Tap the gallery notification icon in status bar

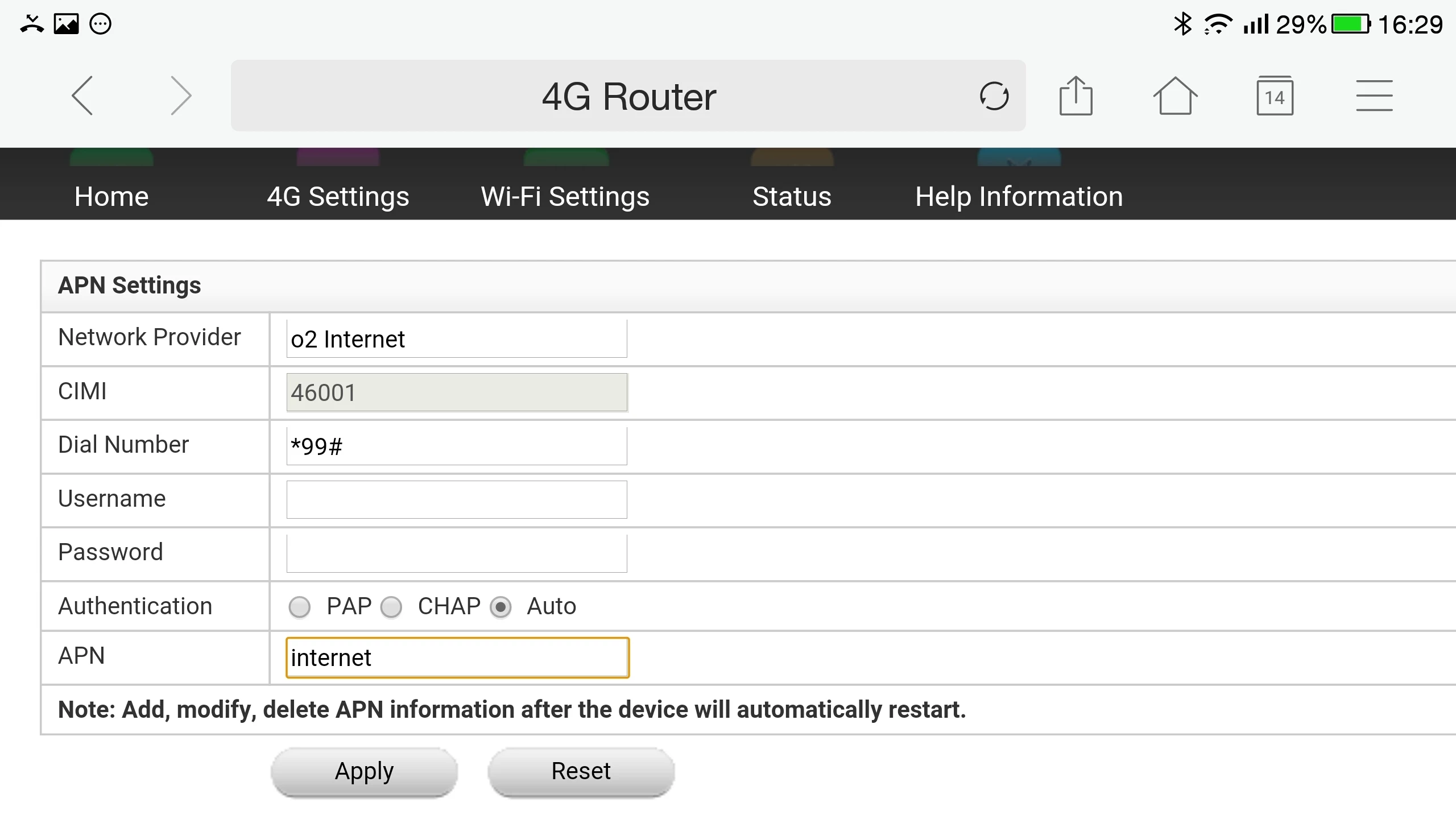(x=66, y=24)
